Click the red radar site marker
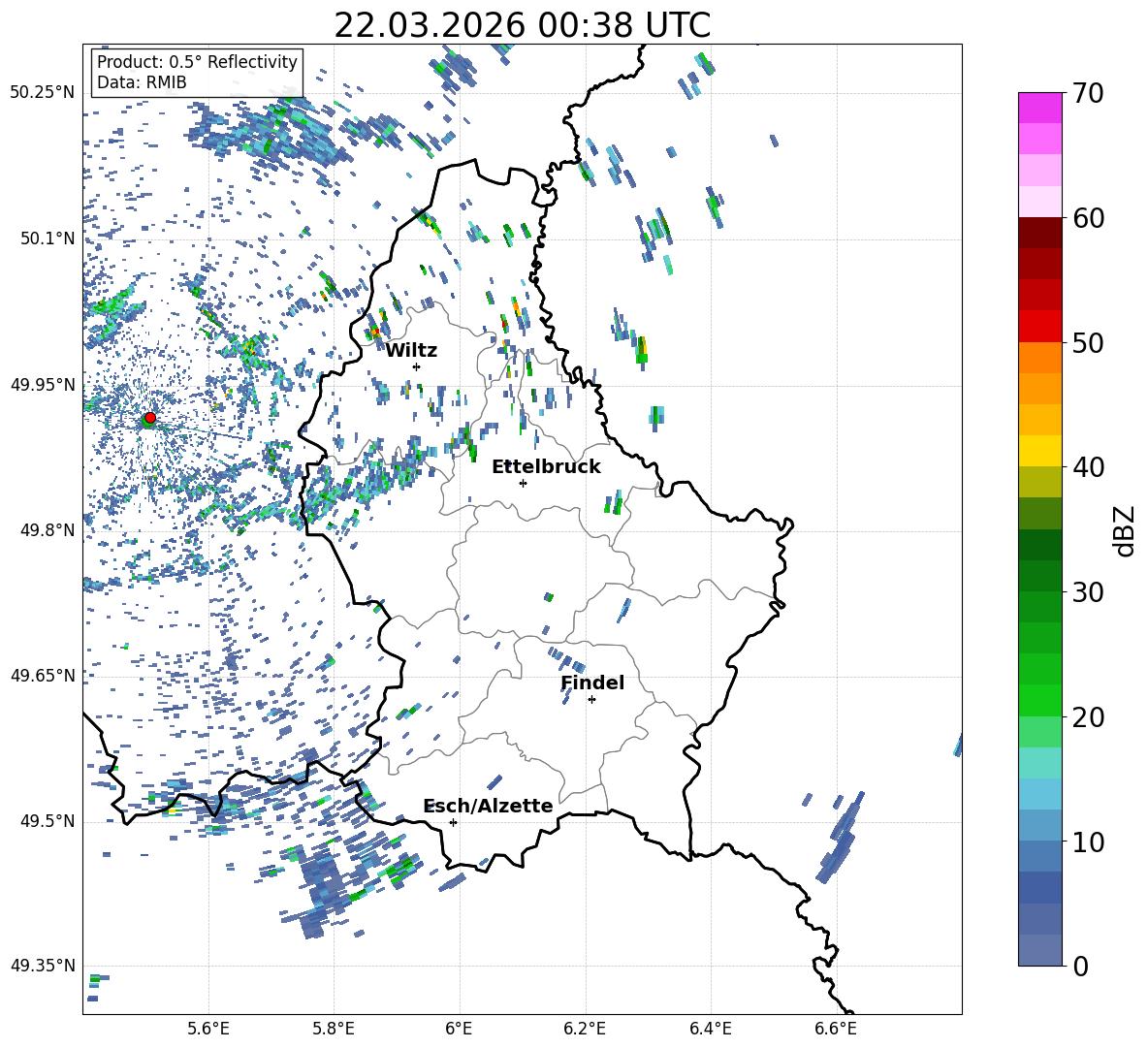Screen dimensions: 1148x1048 coord(150,417)
